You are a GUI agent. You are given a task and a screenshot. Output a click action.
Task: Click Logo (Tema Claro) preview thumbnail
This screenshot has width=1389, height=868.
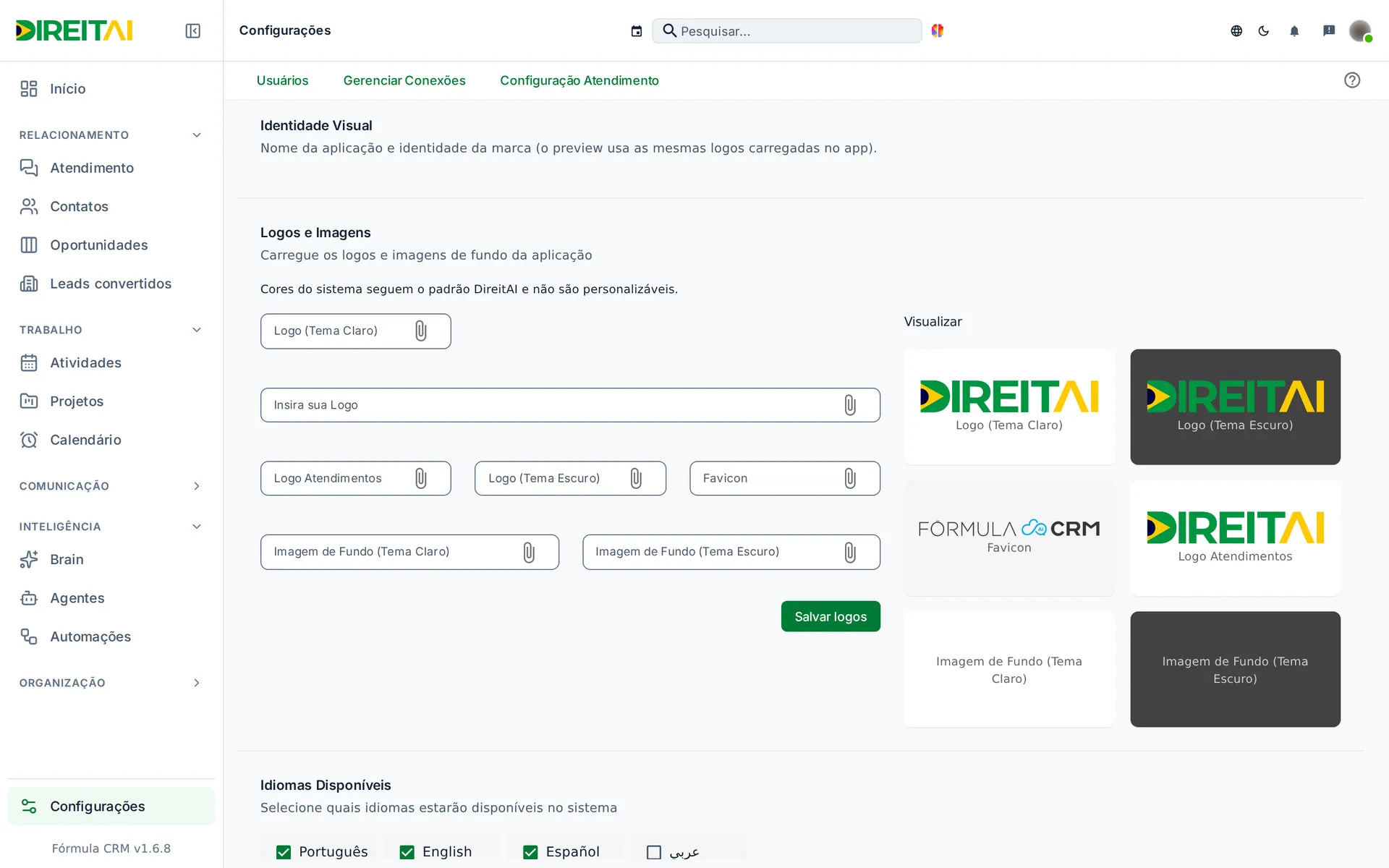coord(1009,407)
